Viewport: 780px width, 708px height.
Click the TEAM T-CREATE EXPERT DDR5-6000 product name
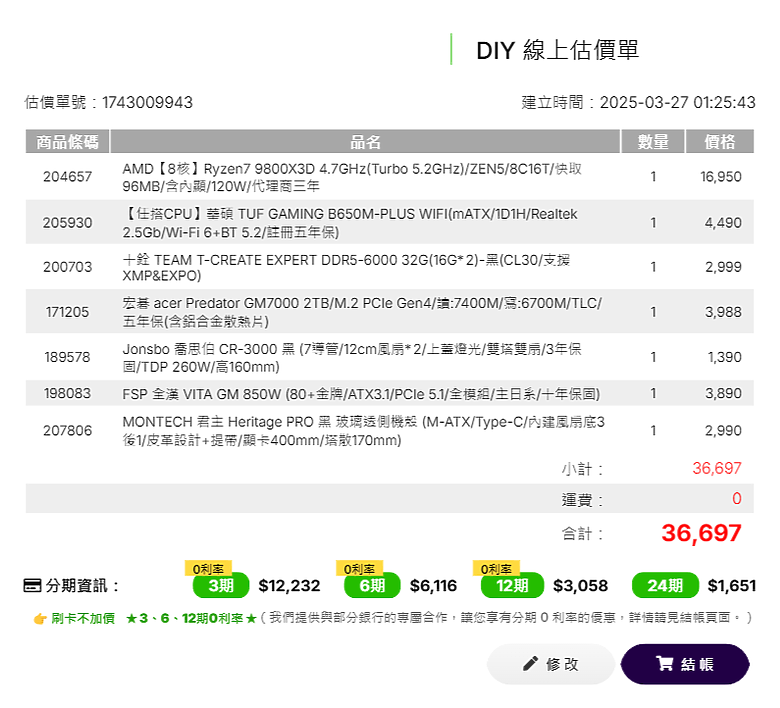346,268
